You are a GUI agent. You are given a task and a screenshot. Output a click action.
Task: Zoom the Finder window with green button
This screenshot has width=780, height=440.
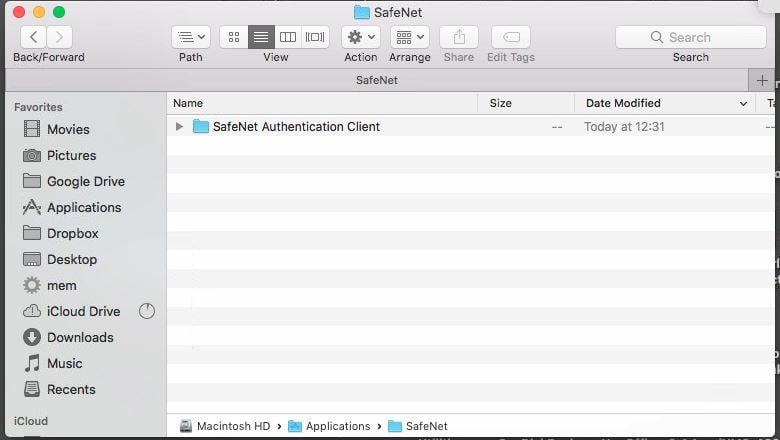click(59, 12)
